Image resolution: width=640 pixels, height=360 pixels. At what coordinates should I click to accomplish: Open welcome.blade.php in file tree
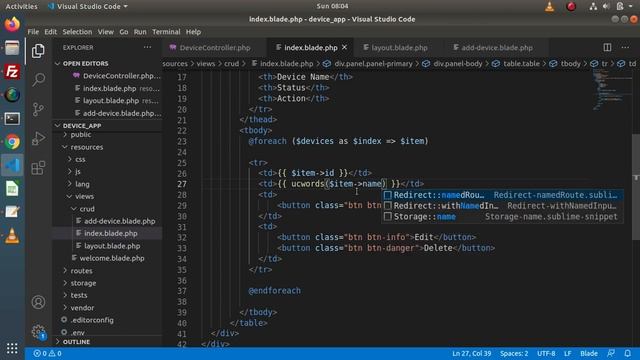[x=112, y=258]
